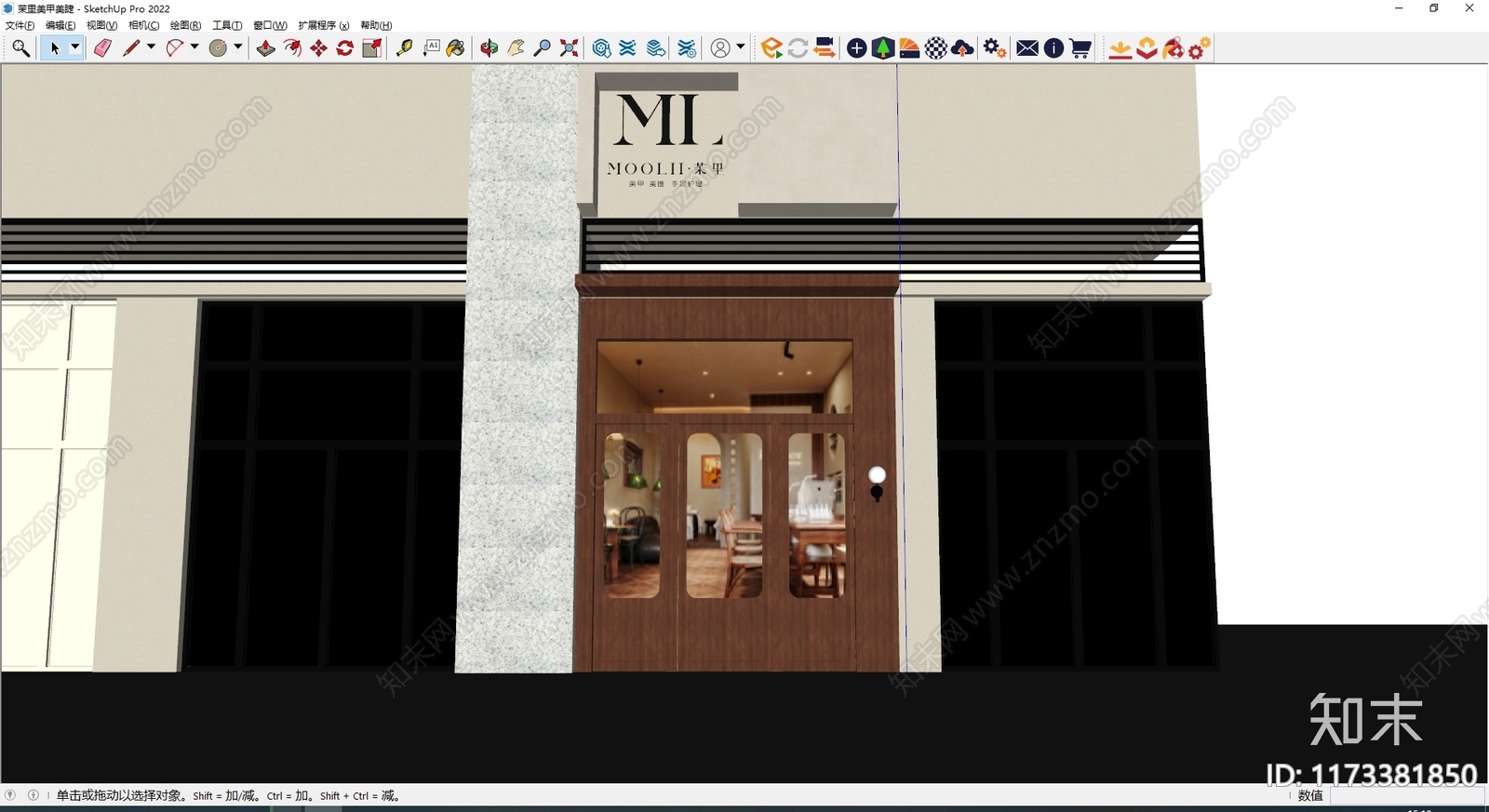Click the Enscape store cart icon
The image size is (1489, 812).
tap(1080, 48)
